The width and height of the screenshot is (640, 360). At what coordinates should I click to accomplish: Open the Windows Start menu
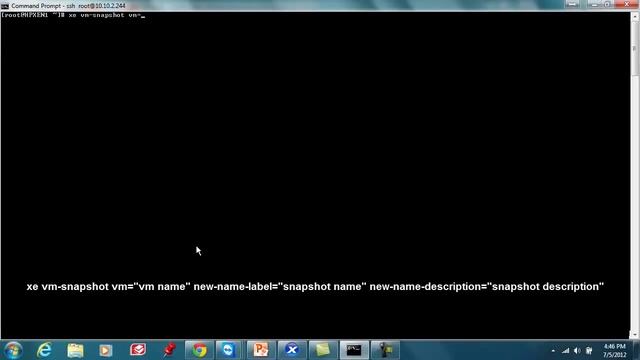(13, 350)
